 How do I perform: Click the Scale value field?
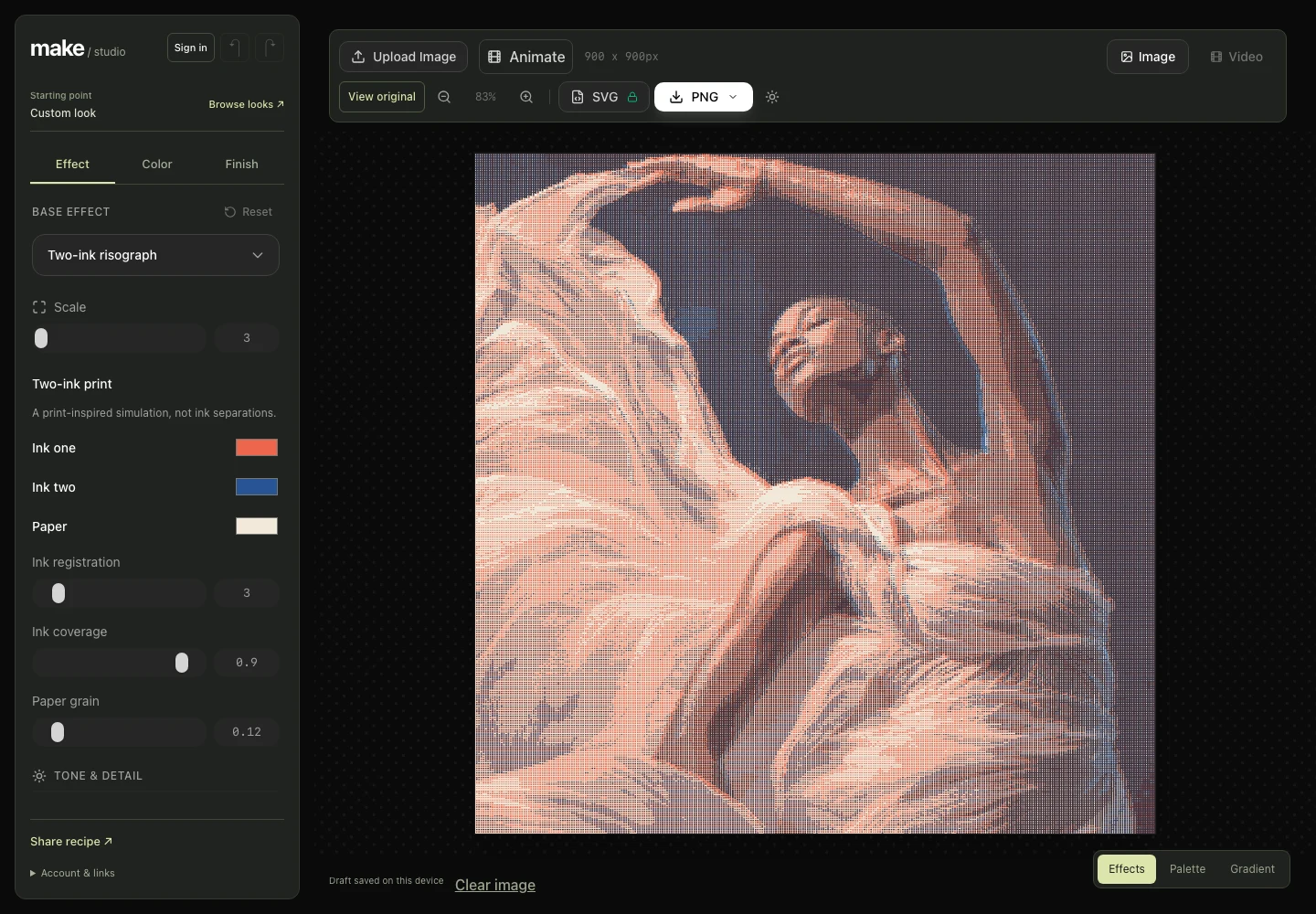pyautogui.click(x=247, y=338)
